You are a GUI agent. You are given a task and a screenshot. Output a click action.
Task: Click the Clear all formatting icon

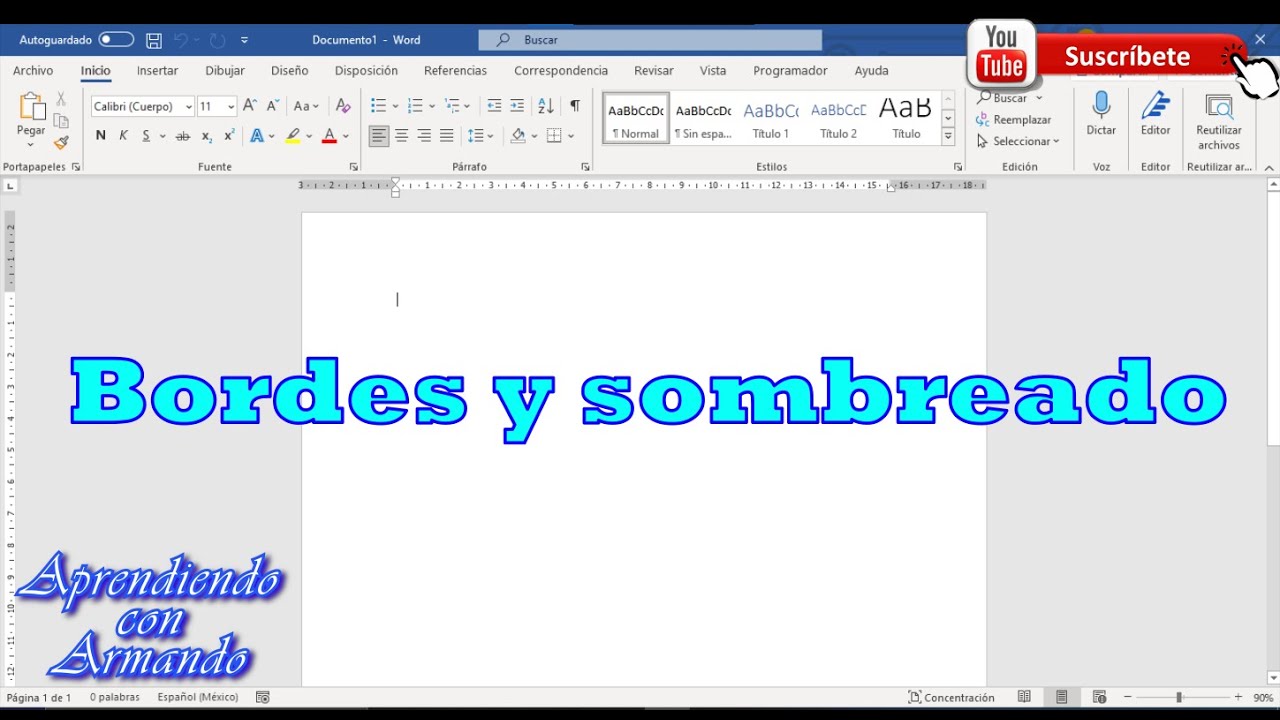point(343,106)
